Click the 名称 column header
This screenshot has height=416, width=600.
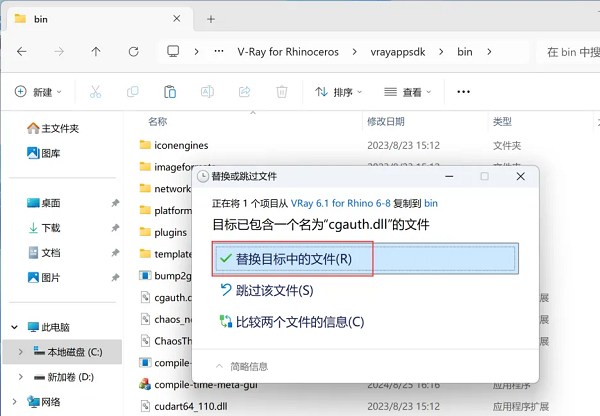[x=158, y=122]
